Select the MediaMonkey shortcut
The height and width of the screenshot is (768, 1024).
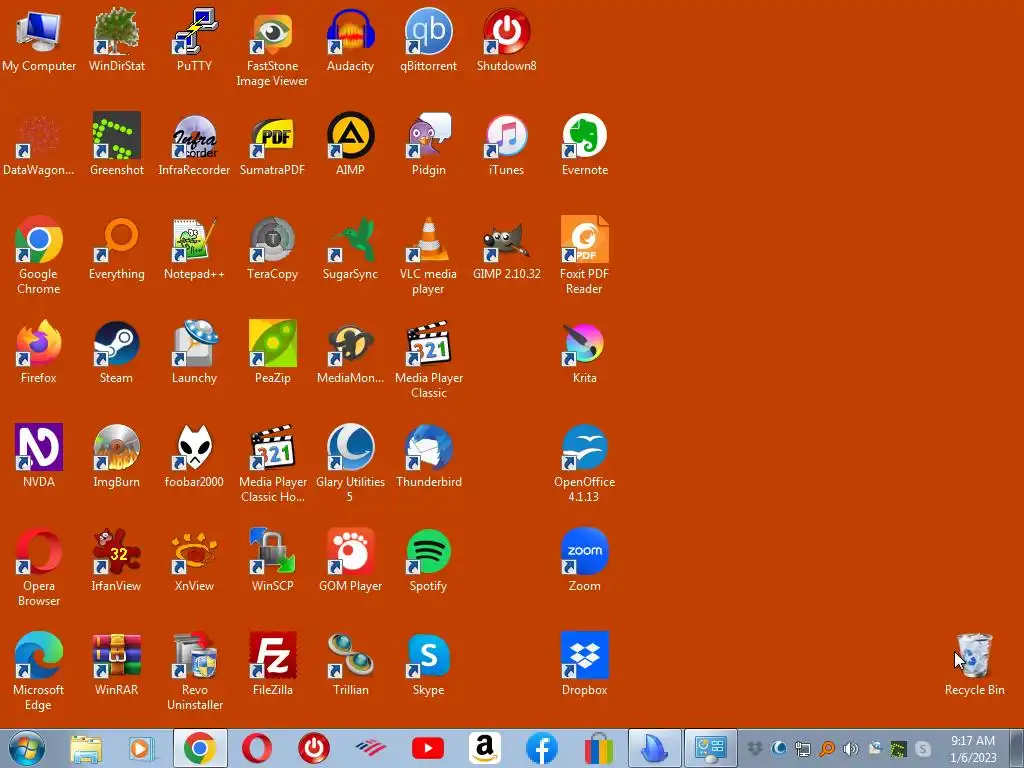tap(351, 343)
